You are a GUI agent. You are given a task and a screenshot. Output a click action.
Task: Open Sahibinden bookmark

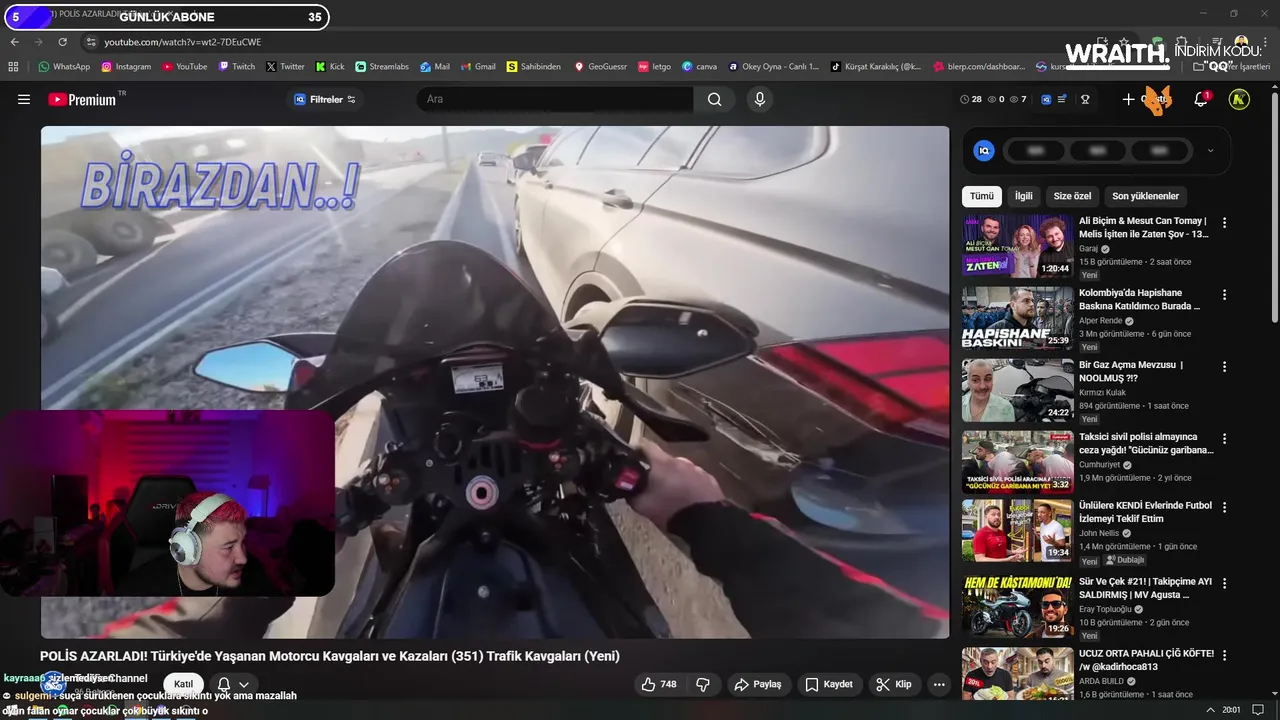point(533,67)
